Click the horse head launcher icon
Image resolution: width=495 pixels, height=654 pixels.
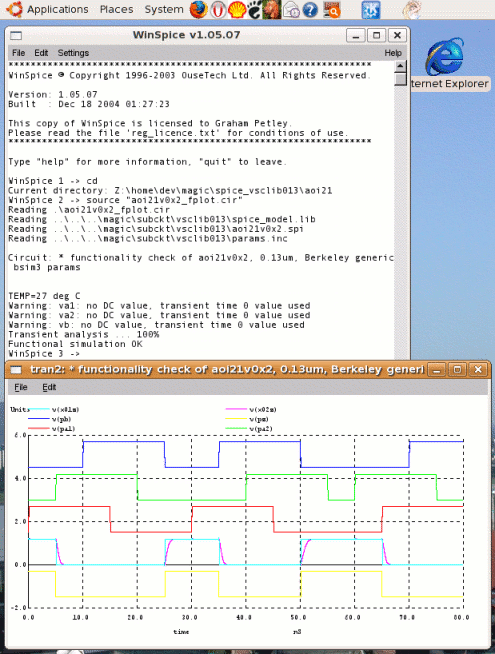(x=271, y=10)
